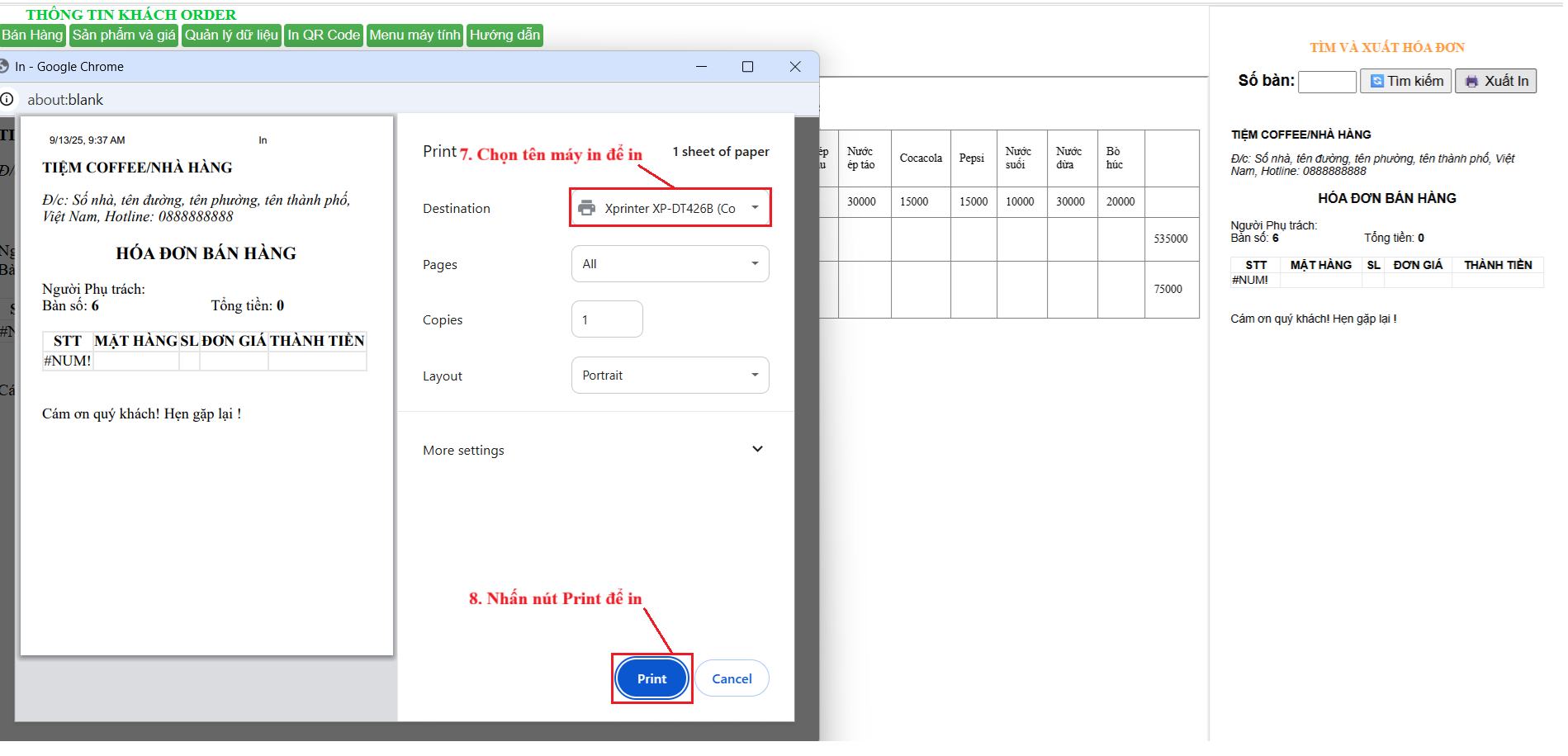Close the In - Google Chrome window
This screenshot has width=1568, height=756.
(795, 67)
